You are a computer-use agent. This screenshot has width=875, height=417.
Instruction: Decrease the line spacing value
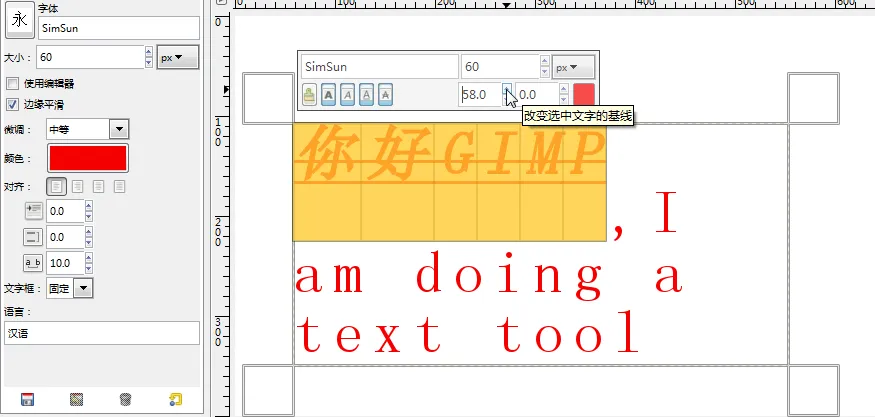click(x=89, y=243)
